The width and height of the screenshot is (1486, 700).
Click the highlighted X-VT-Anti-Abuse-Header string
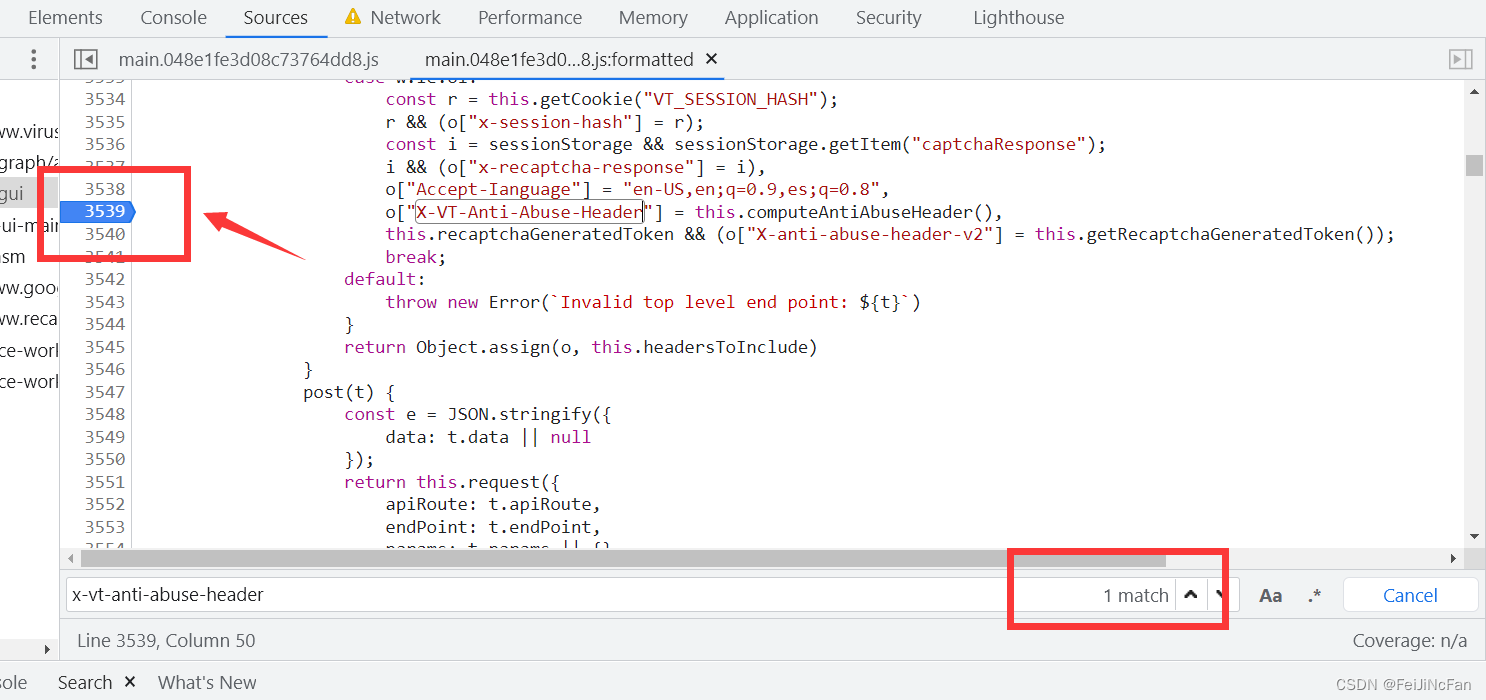529,211
